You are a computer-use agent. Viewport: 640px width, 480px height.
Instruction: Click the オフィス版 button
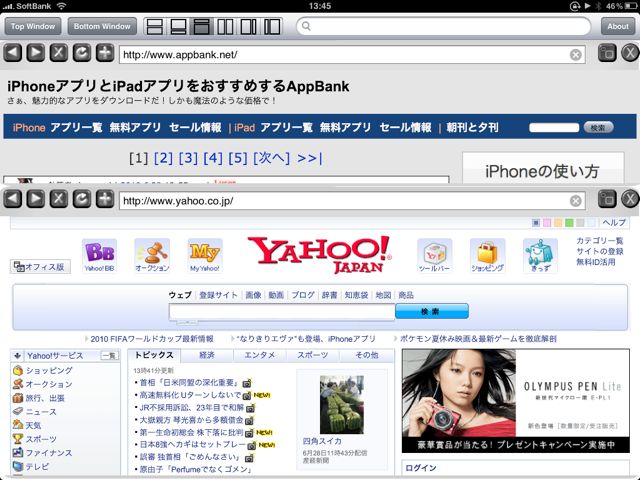(40, 267)
